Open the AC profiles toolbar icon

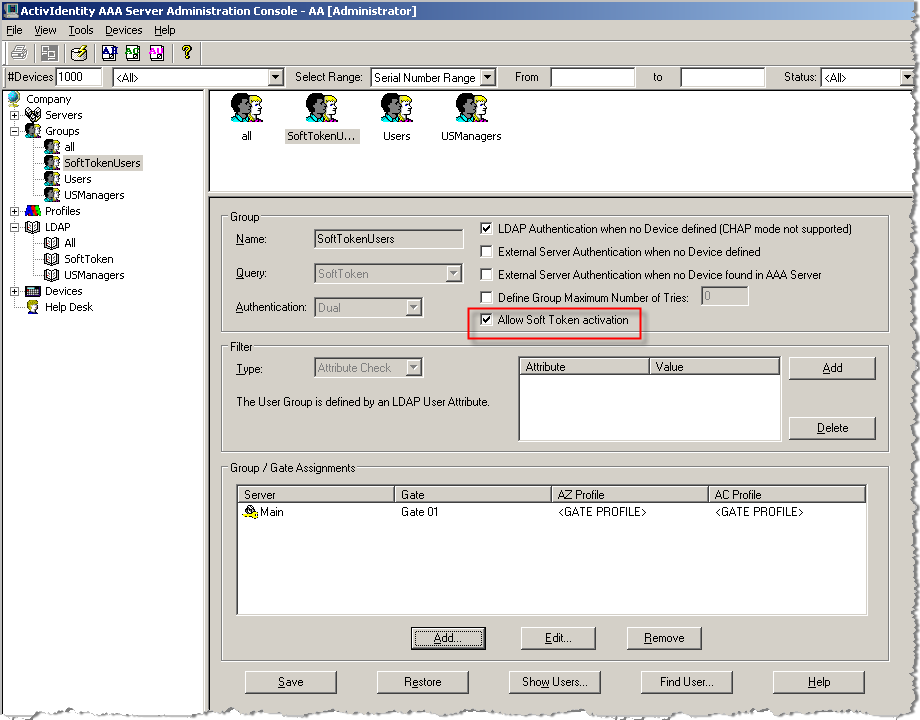click(x=131, y=53)
